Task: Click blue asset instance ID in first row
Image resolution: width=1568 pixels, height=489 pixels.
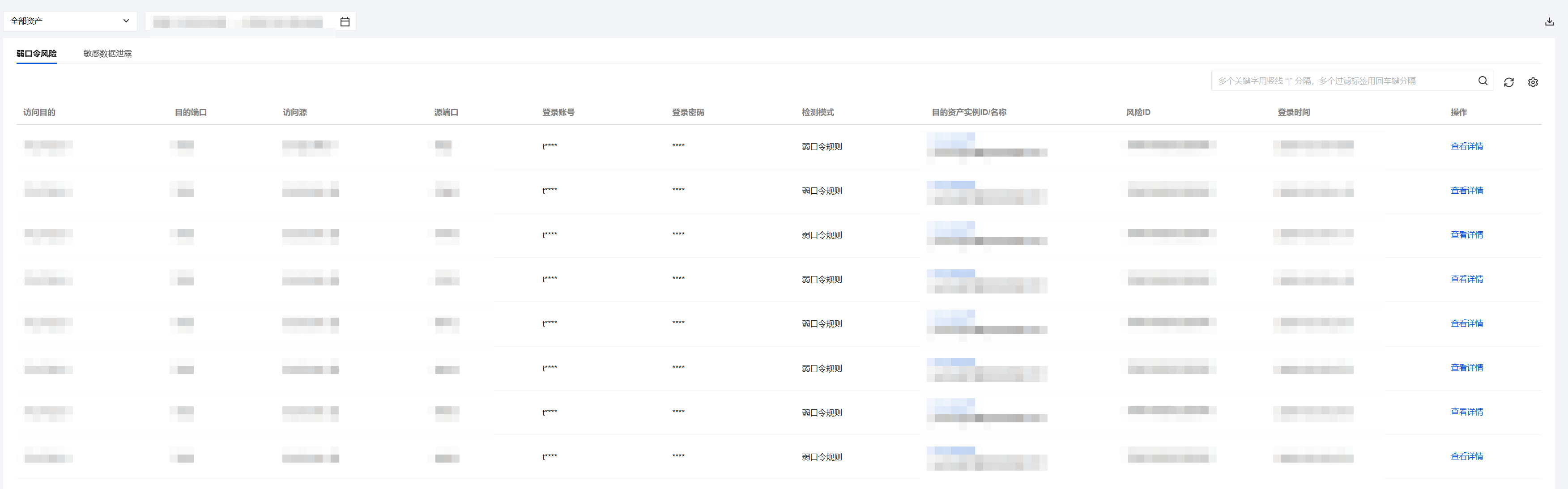Action: click(951, 140)
